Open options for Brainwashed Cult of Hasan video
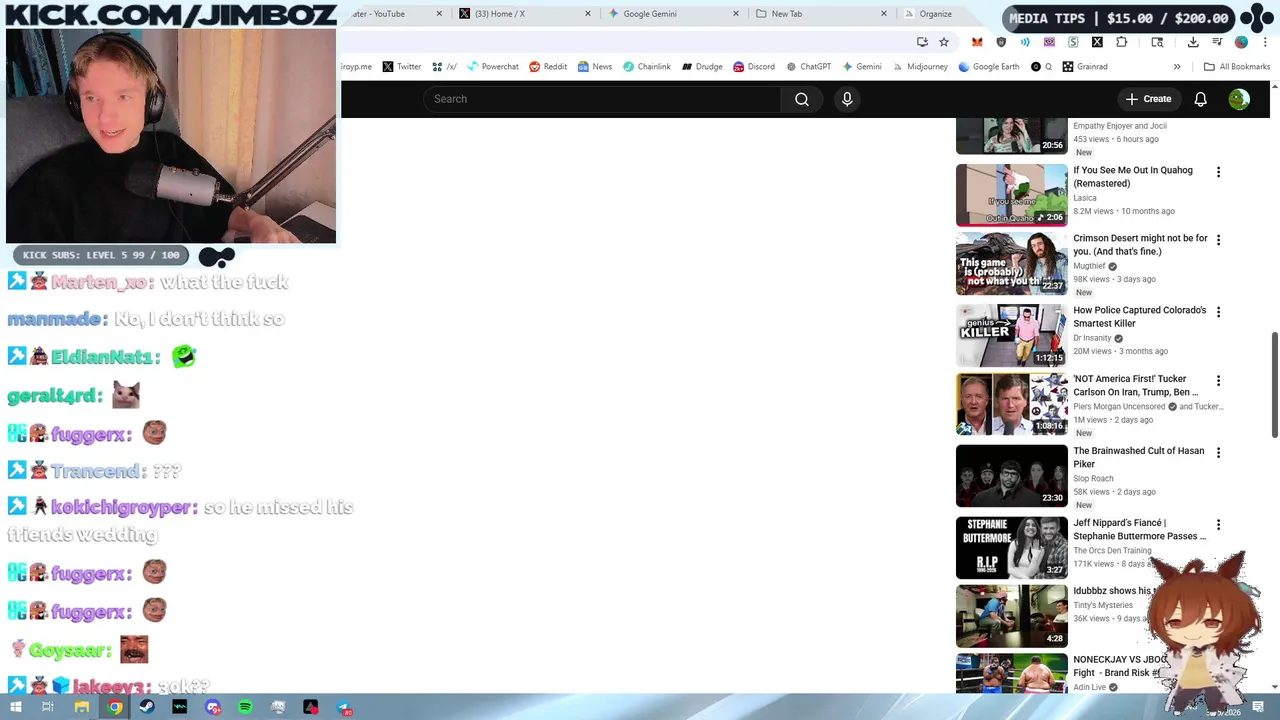Viewport: 1280px width, 720px height. pyautogui.click(x=1218, y=452)
